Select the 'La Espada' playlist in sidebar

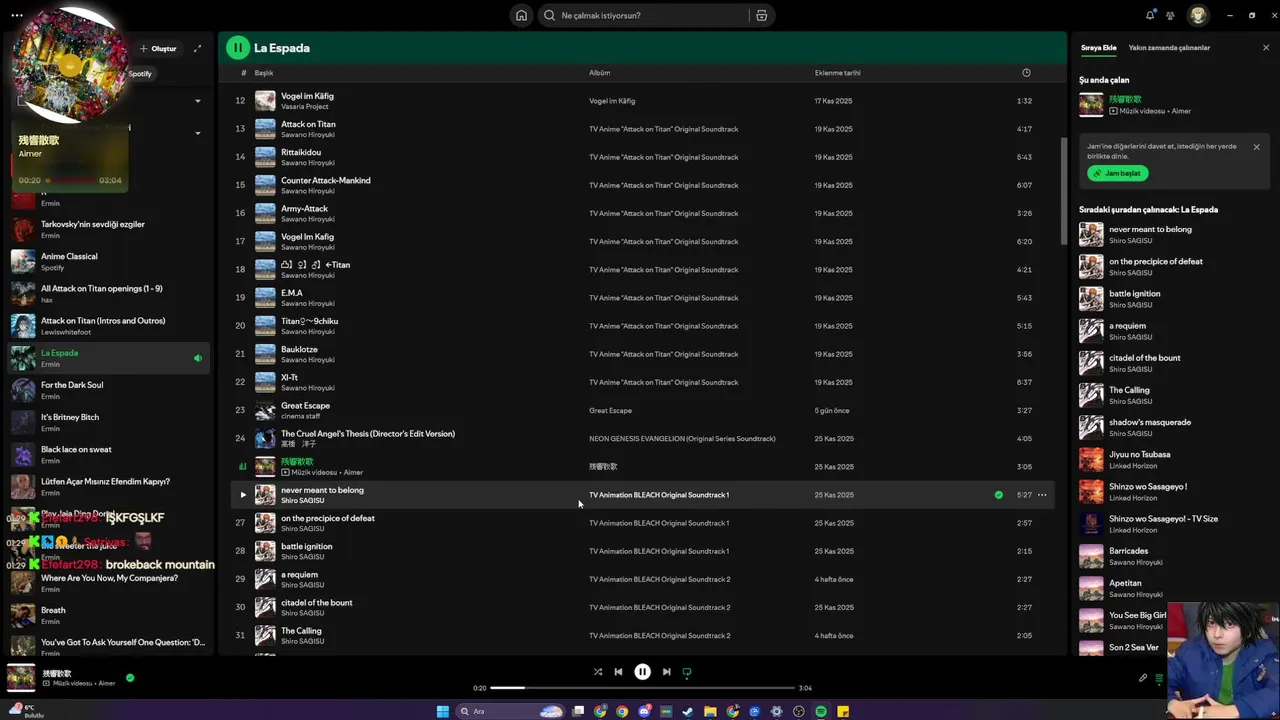coord(109,358)
